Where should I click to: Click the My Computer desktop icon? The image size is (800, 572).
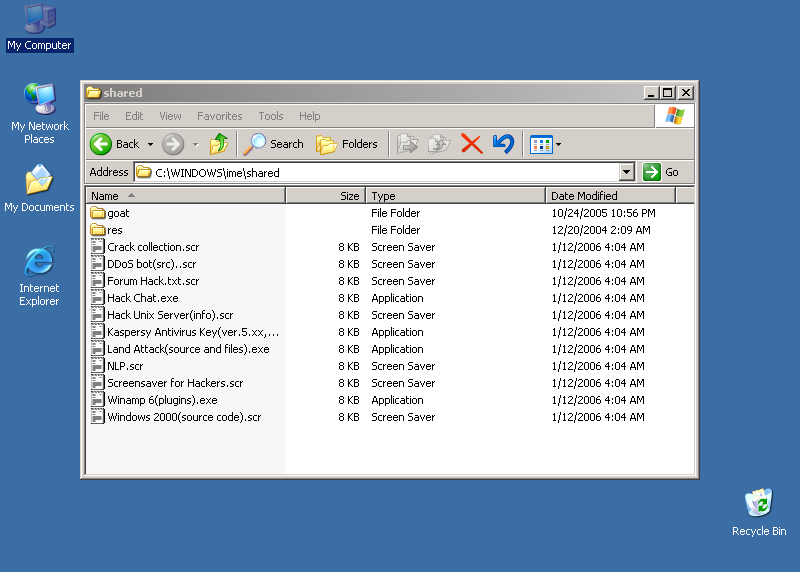40,18
